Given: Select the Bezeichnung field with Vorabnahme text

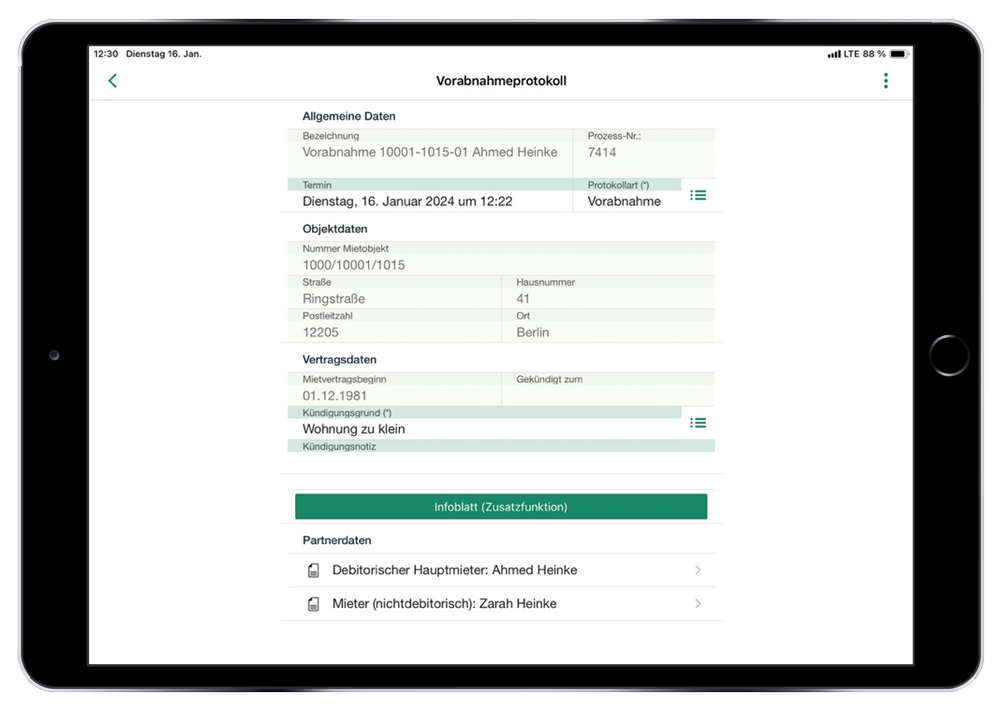Looking at the screenshot, I should click(x=429, y=153).
